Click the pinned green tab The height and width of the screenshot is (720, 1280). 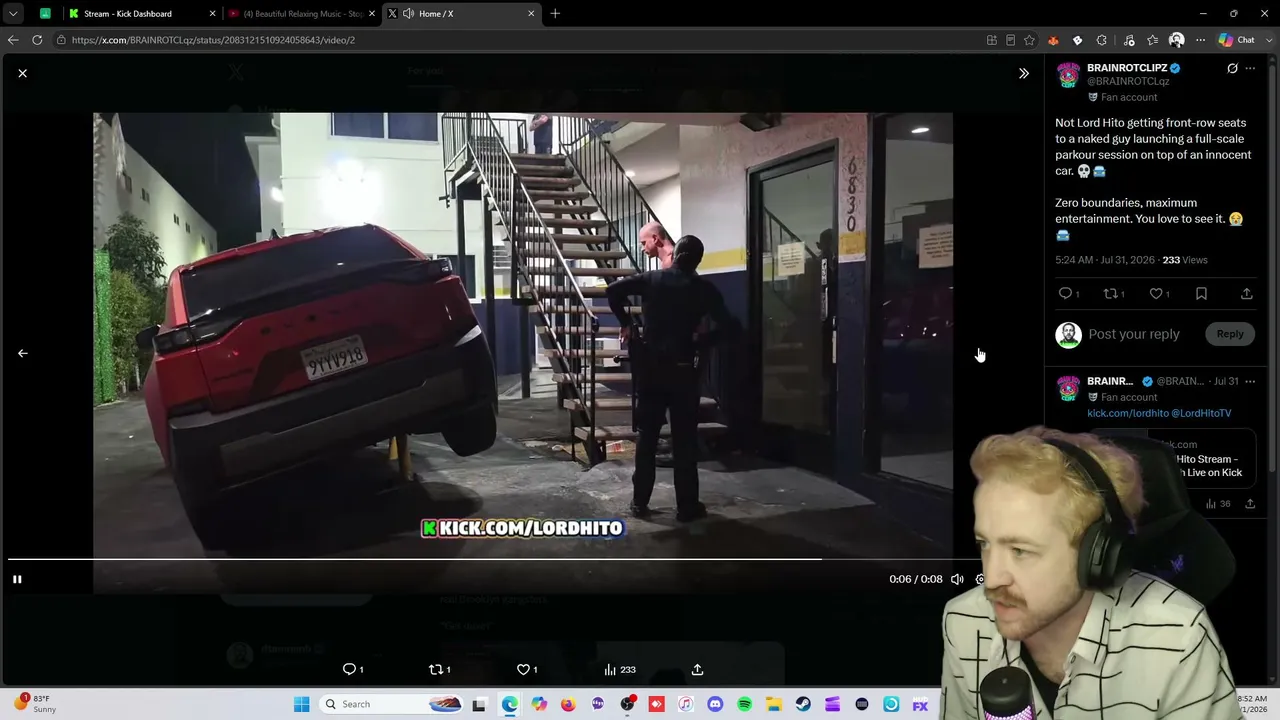coord(45,14)
